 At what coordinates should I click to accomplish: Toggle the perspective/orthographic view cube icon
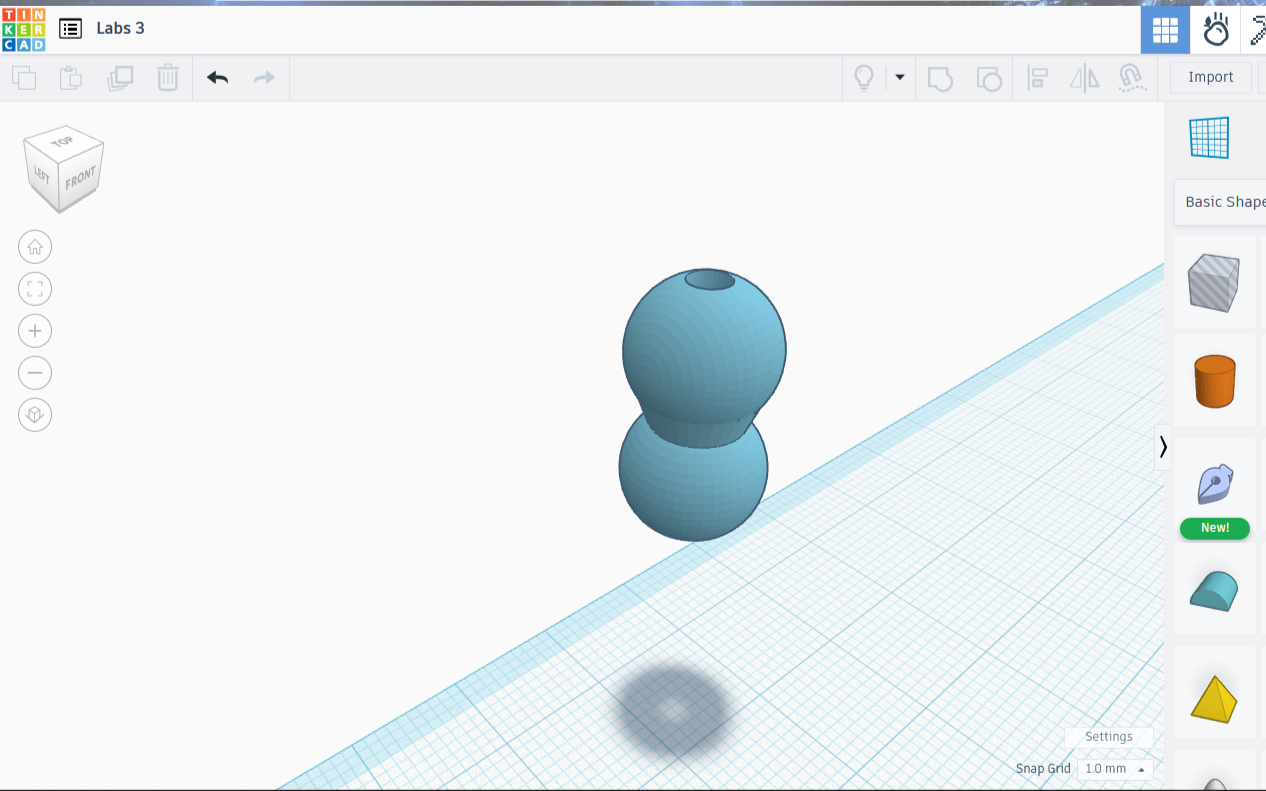point(35,415)
